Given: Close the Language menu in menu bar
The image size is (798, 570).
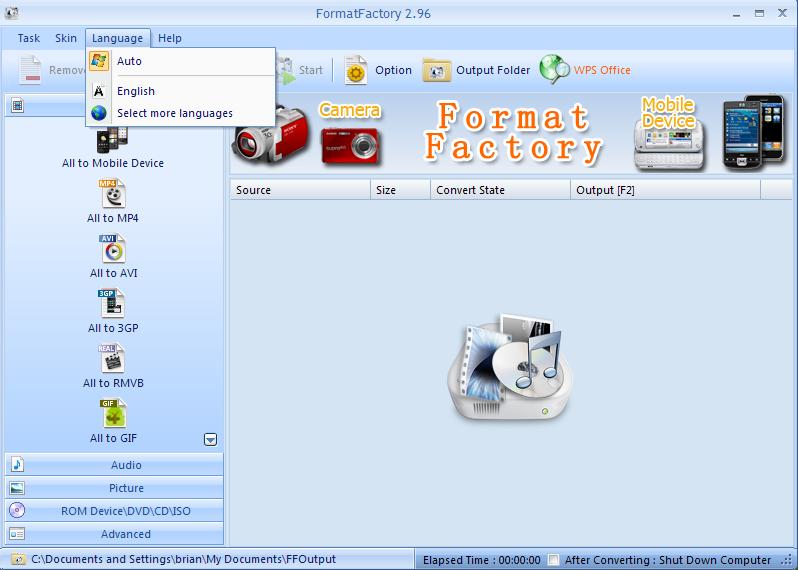Looking at the screenshot, I should click(x=118, y=38).
